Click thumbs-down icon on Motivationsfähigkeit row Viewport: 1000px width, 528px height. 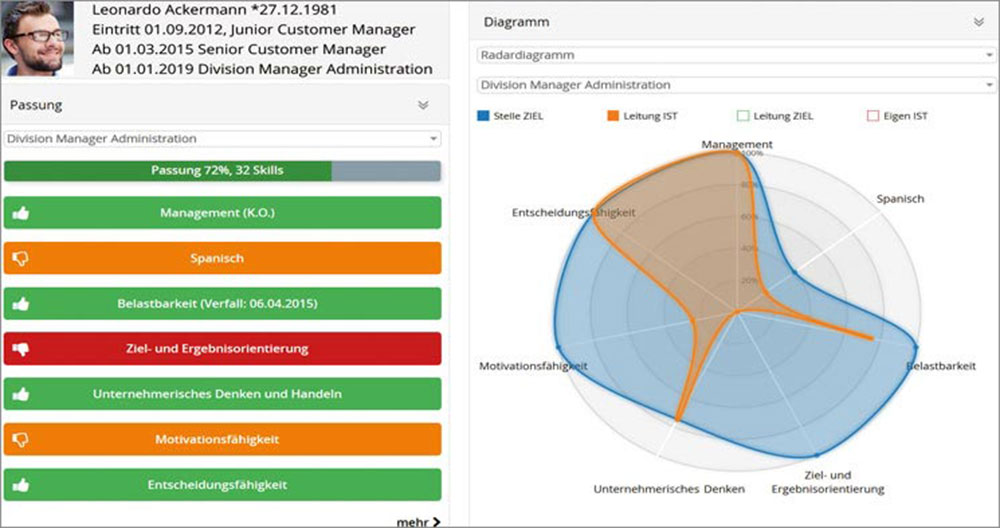(x=20, y=439)
